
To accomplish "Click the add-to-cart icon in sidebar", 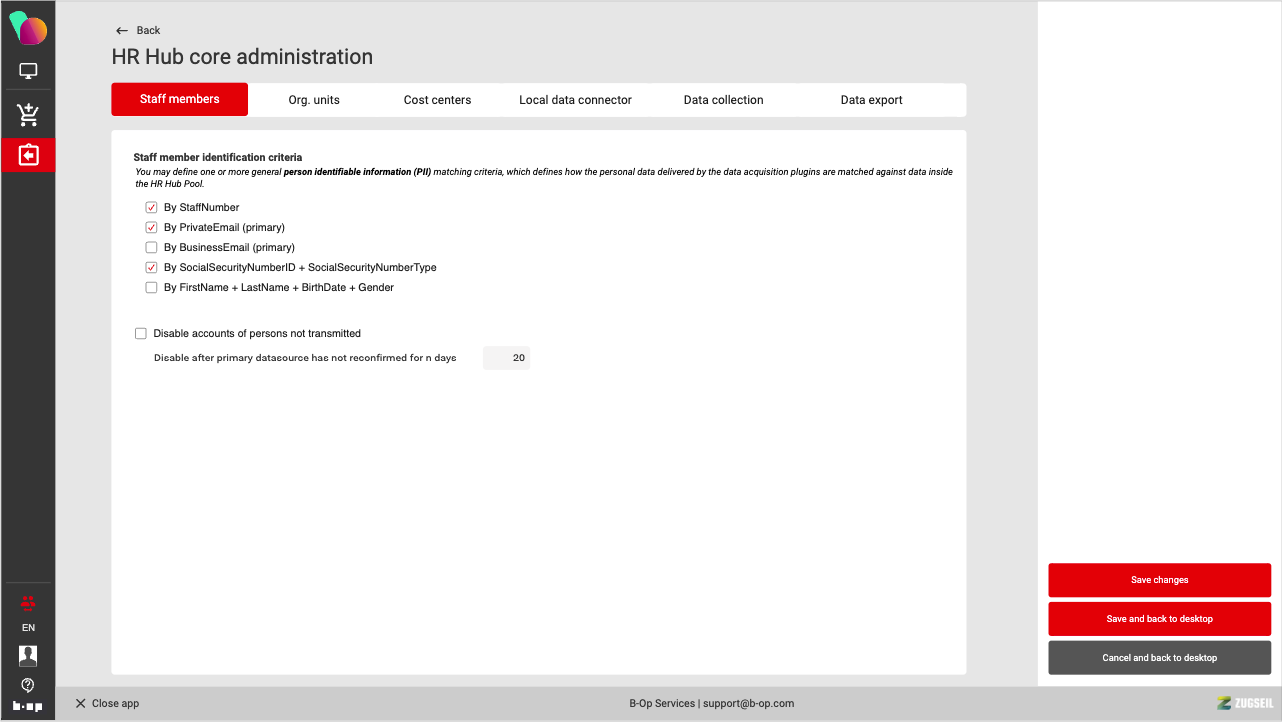I will point(28,115).
